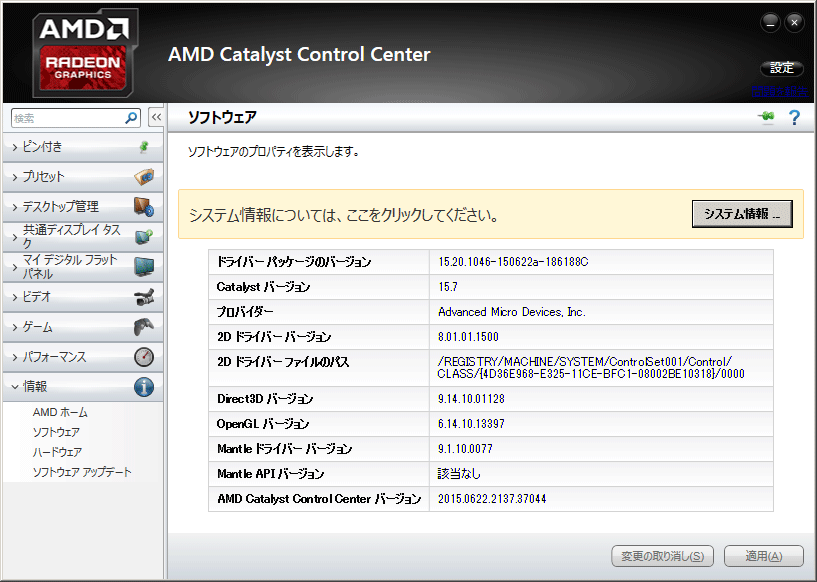Viewport: 817px width, 582px height.
Task: Click the 2D ドライバー ファイルのパス label
Action: tap(283, 362)
